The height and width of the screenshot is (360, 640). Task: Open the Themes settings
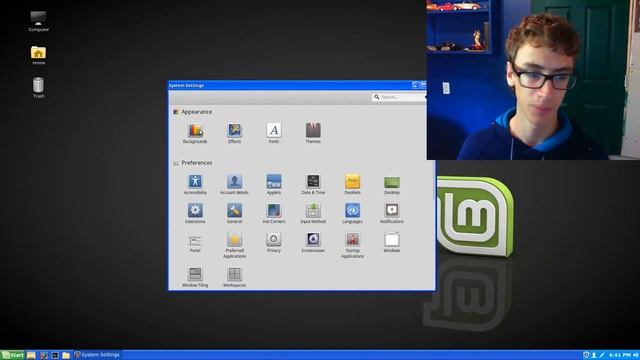(x=313, y=133)
